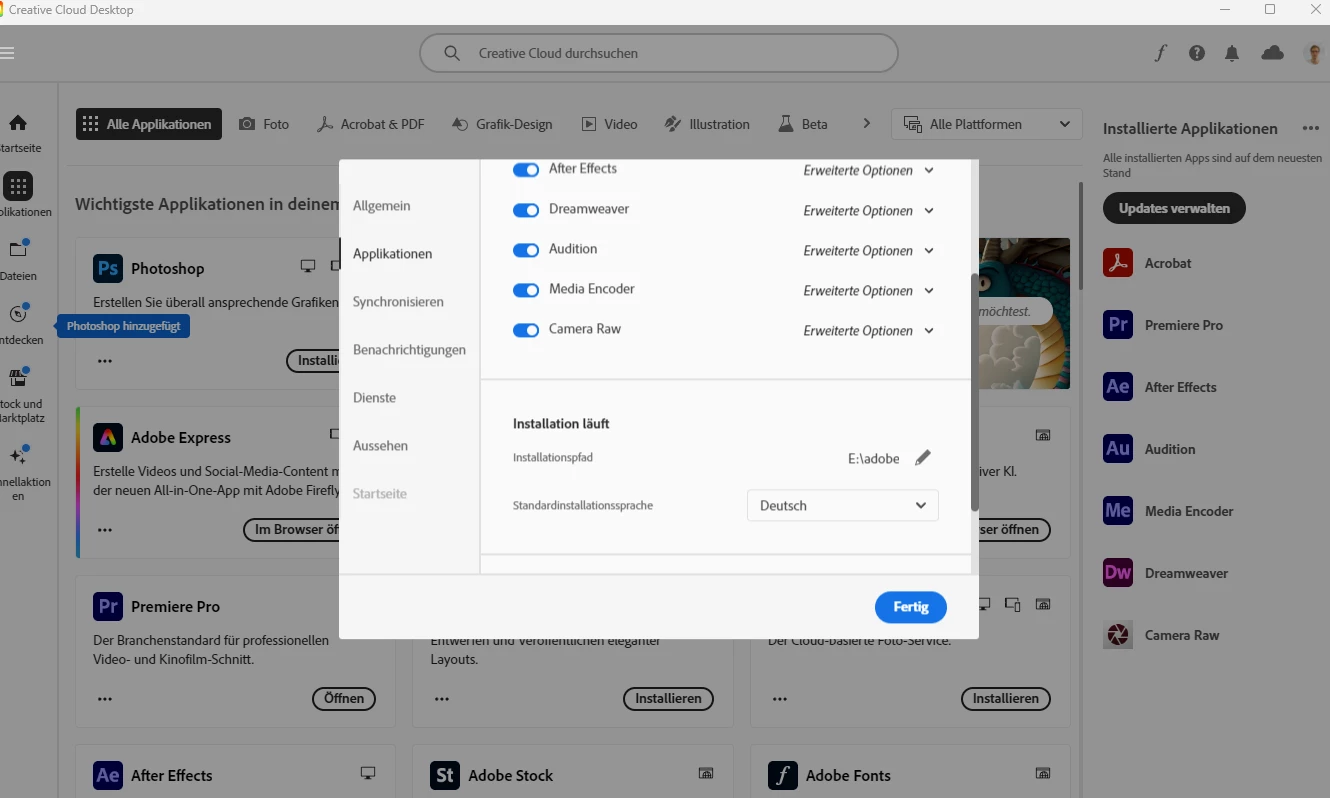Click Öffnen on Premiere Pro card
The width and height of the screenshot is (1330, 798).
344,698
